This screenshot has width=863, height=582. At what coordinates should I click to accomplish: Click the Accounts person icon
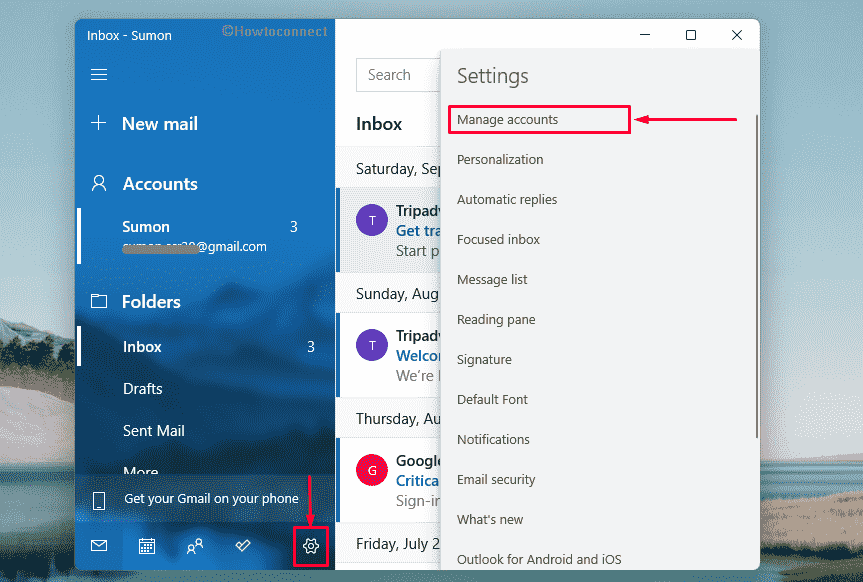(x=98, y=183)
